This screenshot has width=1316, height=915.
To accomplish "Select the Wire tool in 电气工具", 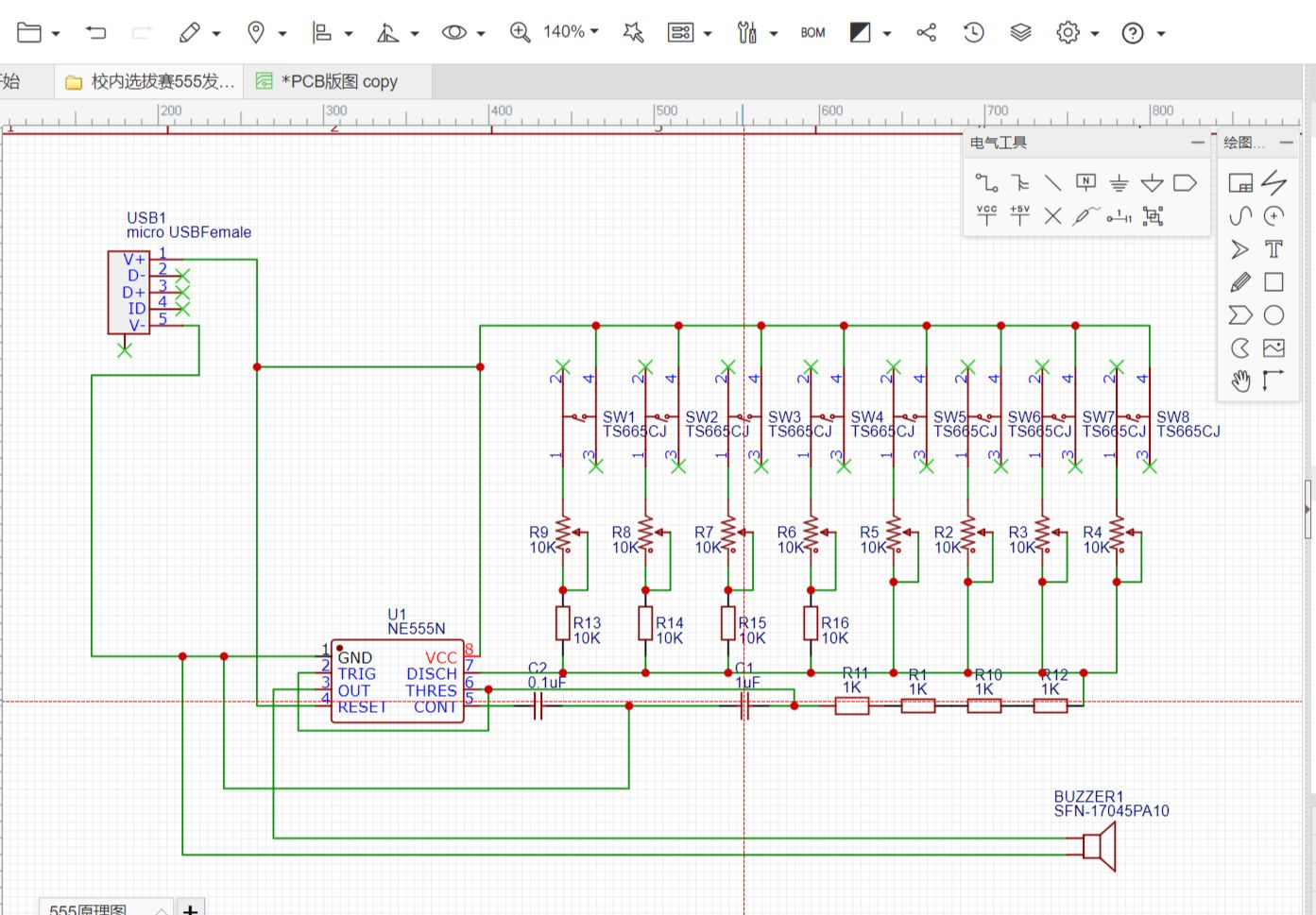I will (986, 182).
